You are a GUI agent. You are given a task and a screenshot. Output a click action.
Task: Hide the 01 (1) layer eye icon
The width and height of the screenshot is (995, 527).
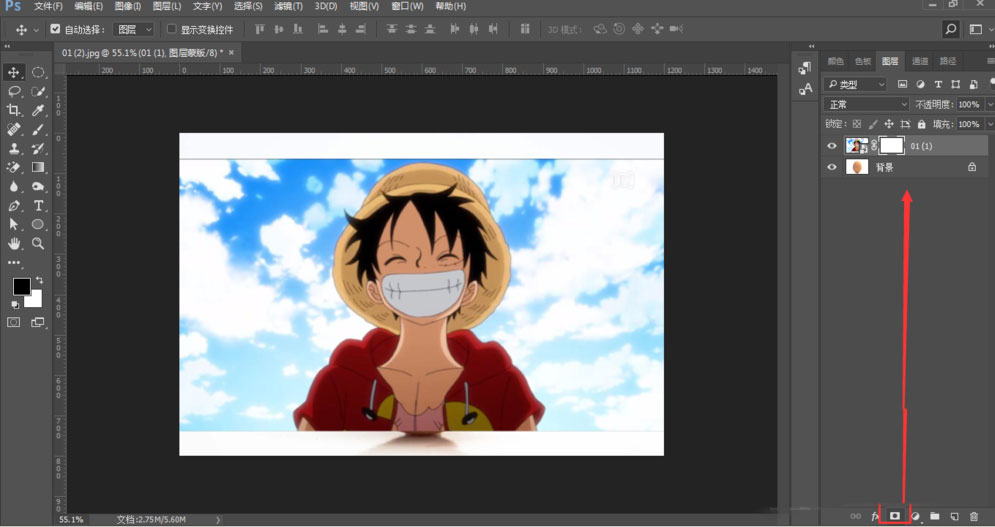832,146
